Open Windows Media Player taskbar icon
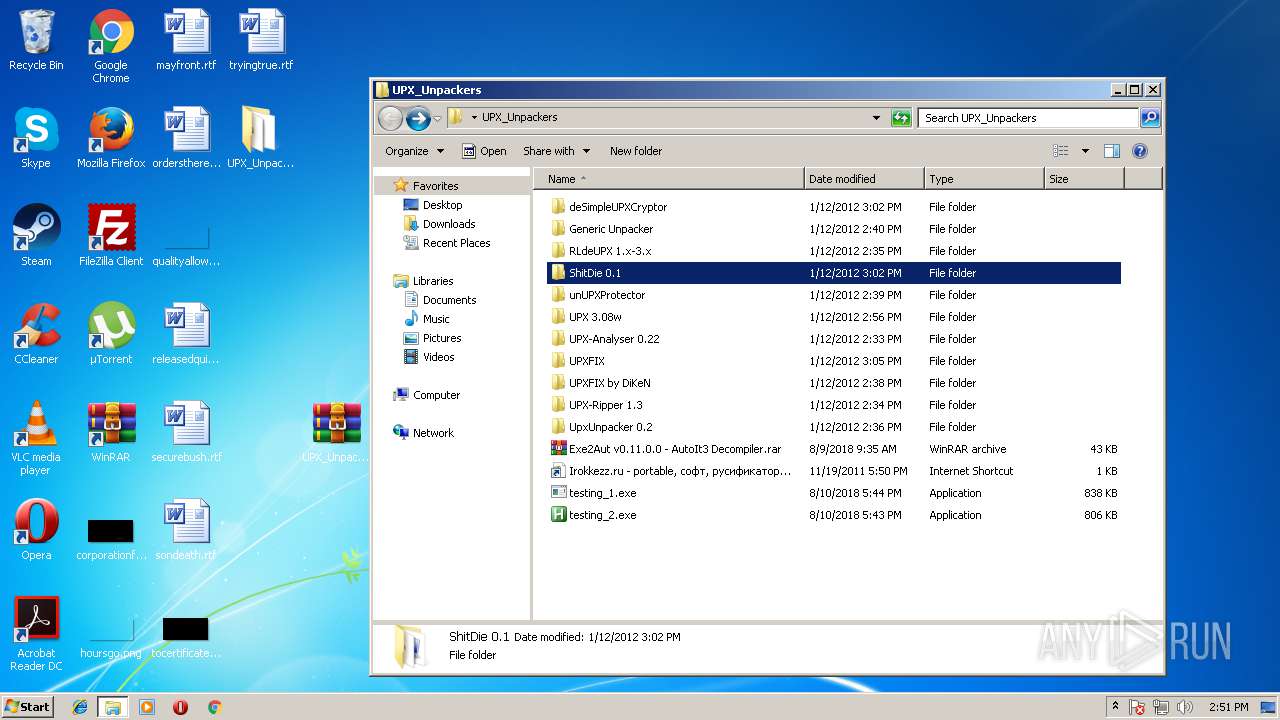Screen dimensions: 1280x720 tap(147, 707)
